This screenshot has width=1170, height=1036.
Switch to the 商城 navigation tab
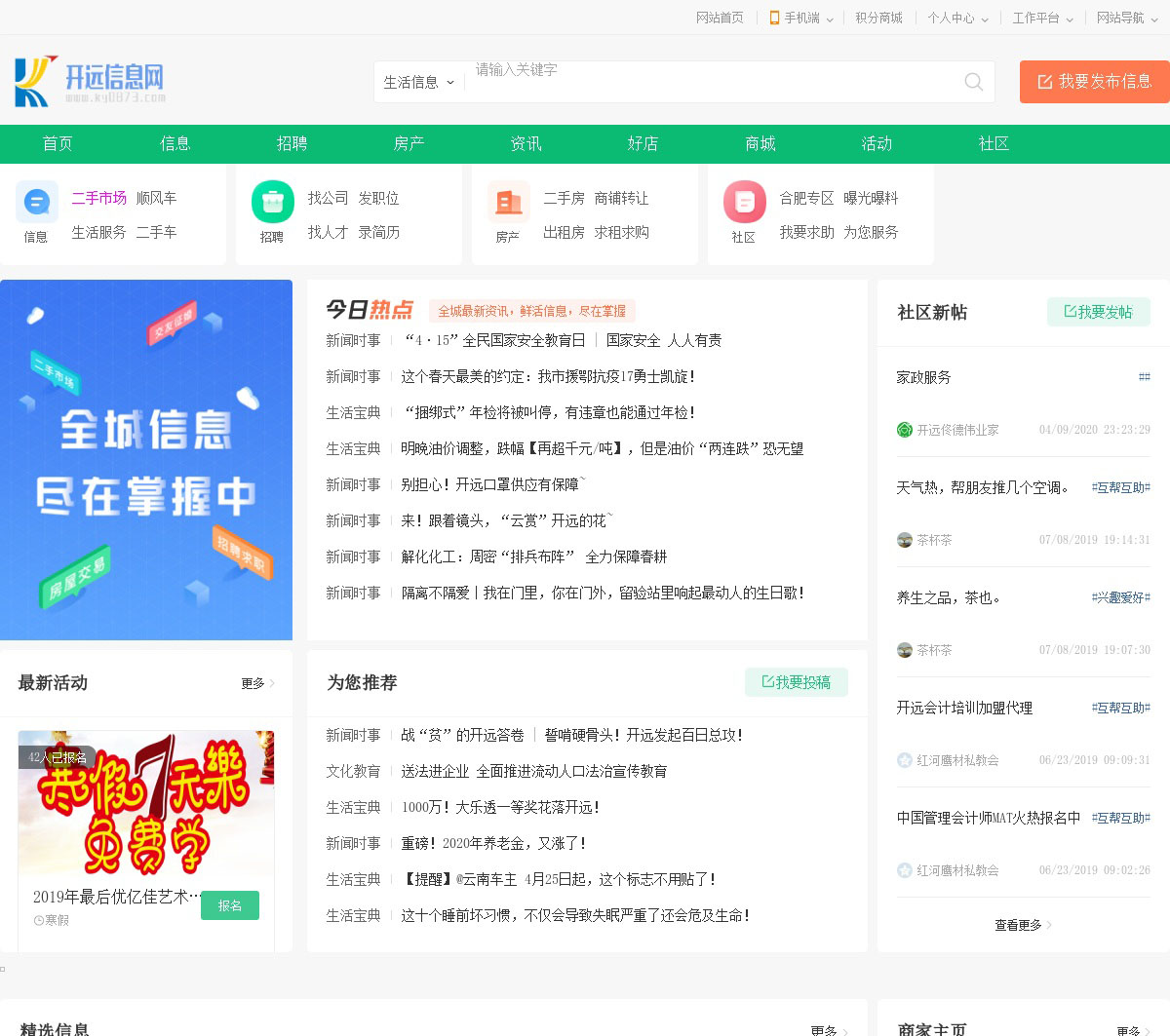(760, 143)
